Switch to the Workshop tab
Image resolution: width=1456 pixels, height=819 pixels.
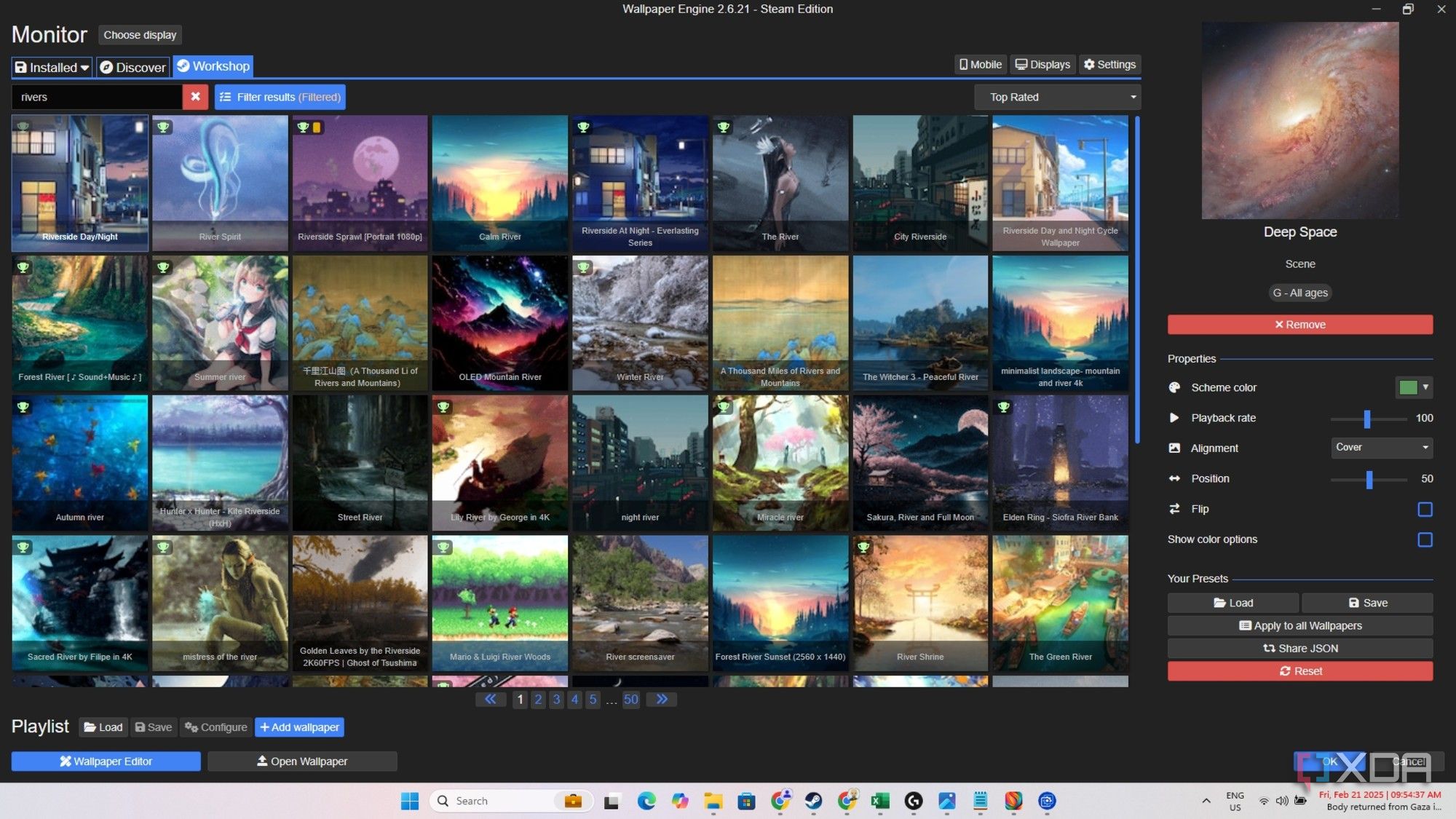[213, 66]
